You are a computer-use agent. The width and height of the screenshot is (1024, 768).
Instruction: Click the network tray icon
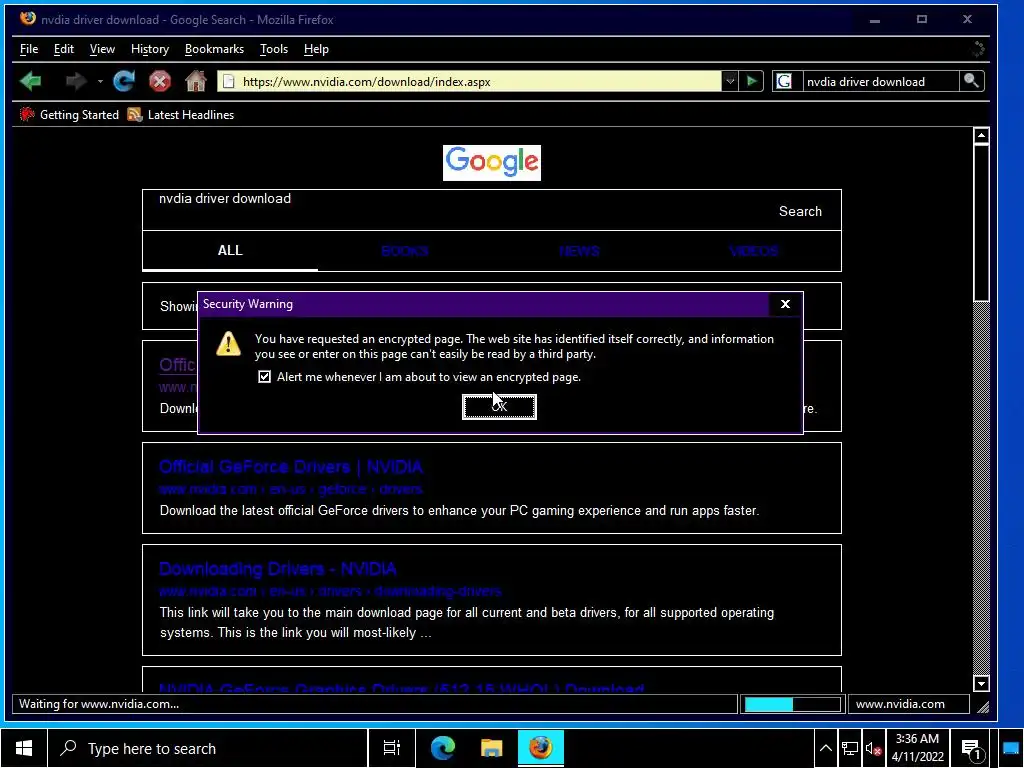(x=850, y=748)
